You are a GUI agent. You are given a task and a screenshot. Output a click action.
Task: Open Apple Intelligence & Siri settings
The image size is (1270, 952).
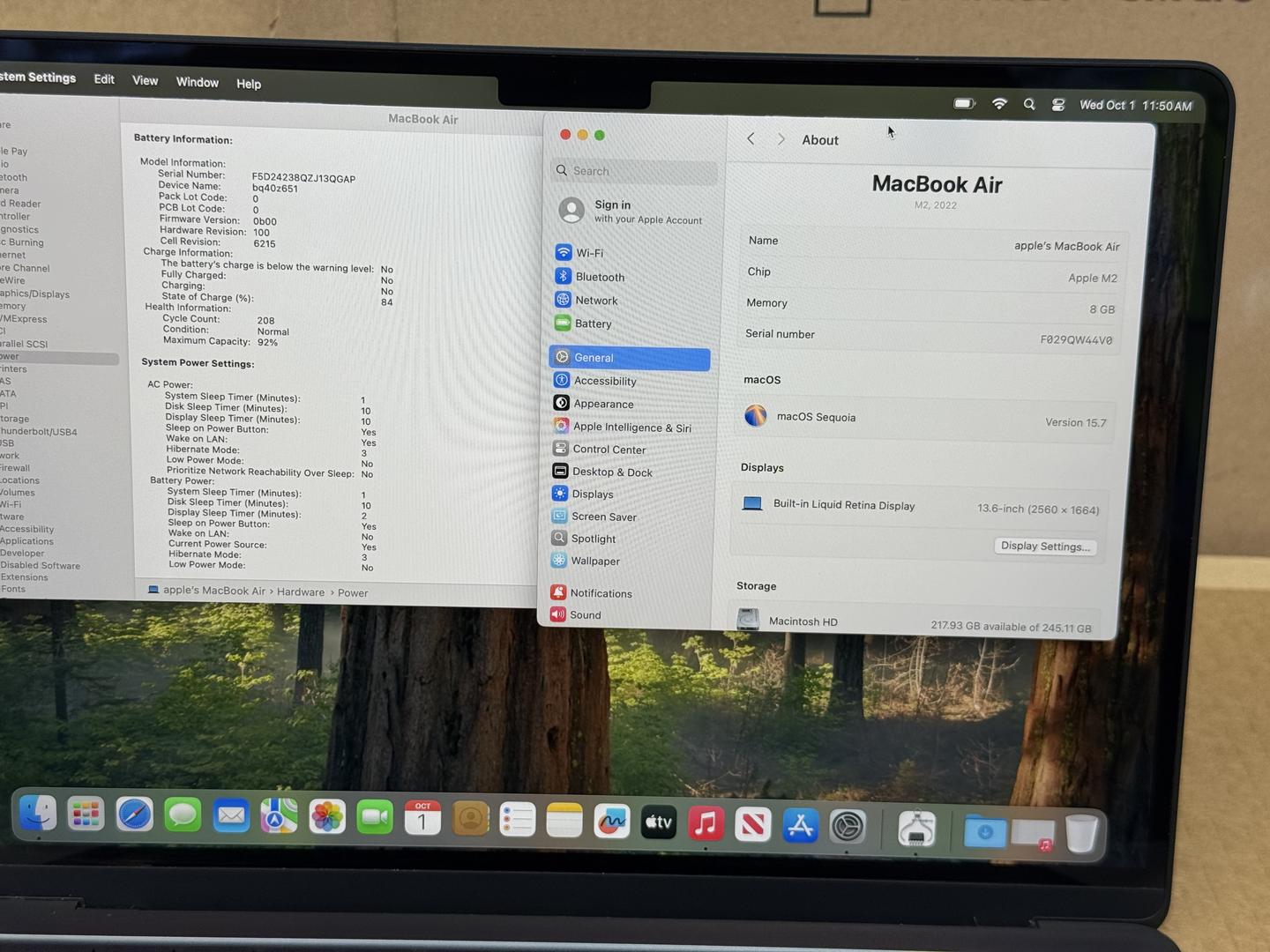(631, 428)
